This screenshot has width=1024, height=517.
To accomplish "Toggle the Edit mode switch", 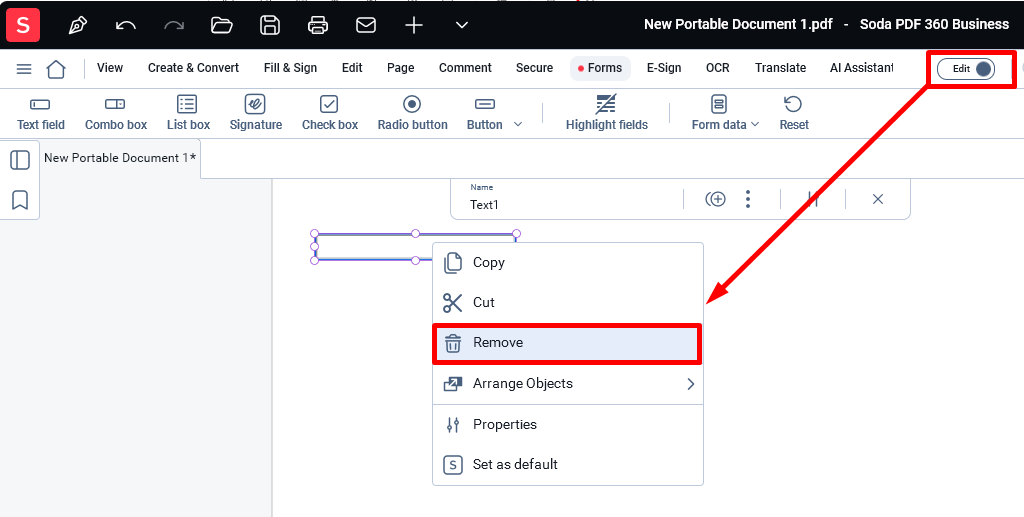I will coord(966,69).
